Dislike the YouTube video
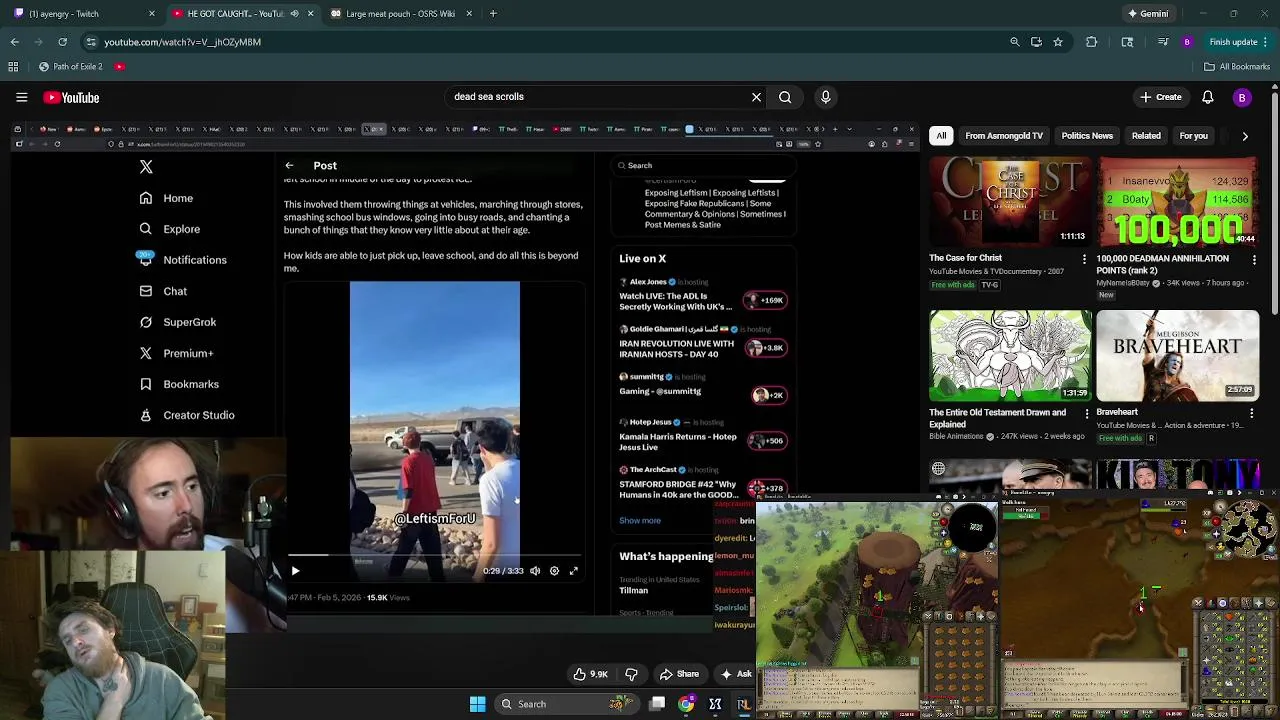Screen dimensions: 1280x720 631,674
